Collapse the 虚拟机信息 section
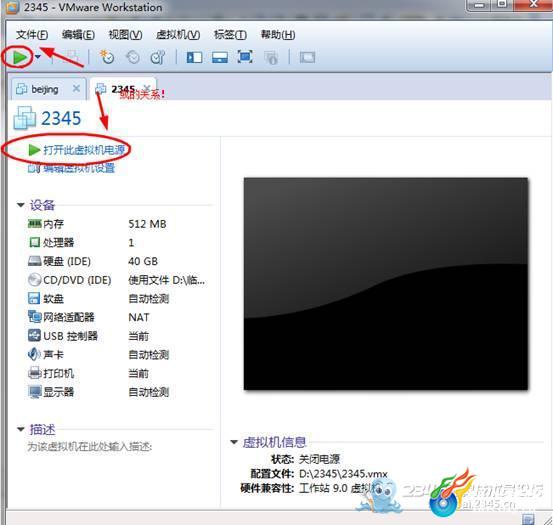This screenshot has width=553, height=525. coord(234,442)
